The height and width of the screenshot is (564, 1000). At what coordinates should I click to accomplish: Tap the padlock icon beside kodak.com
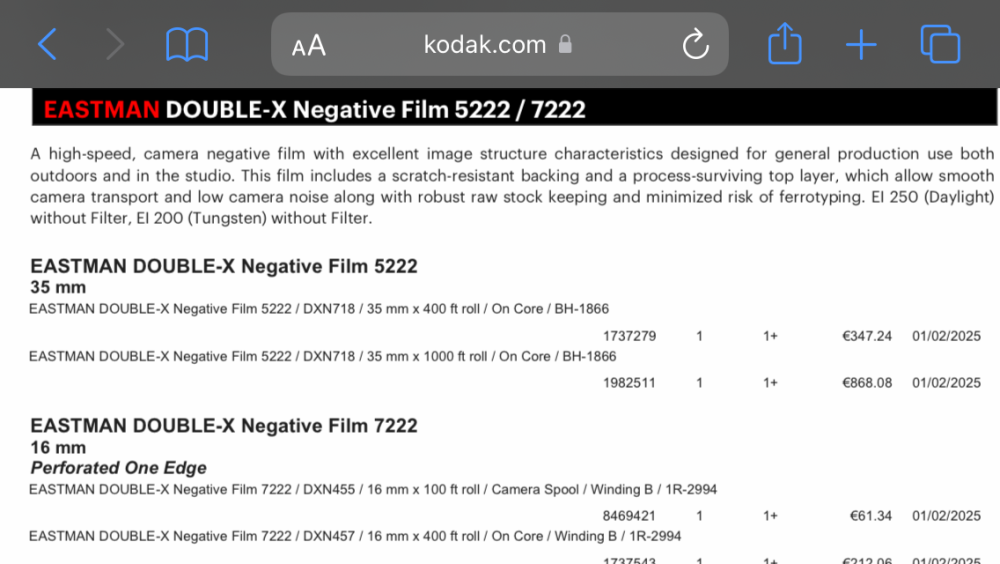565,44
